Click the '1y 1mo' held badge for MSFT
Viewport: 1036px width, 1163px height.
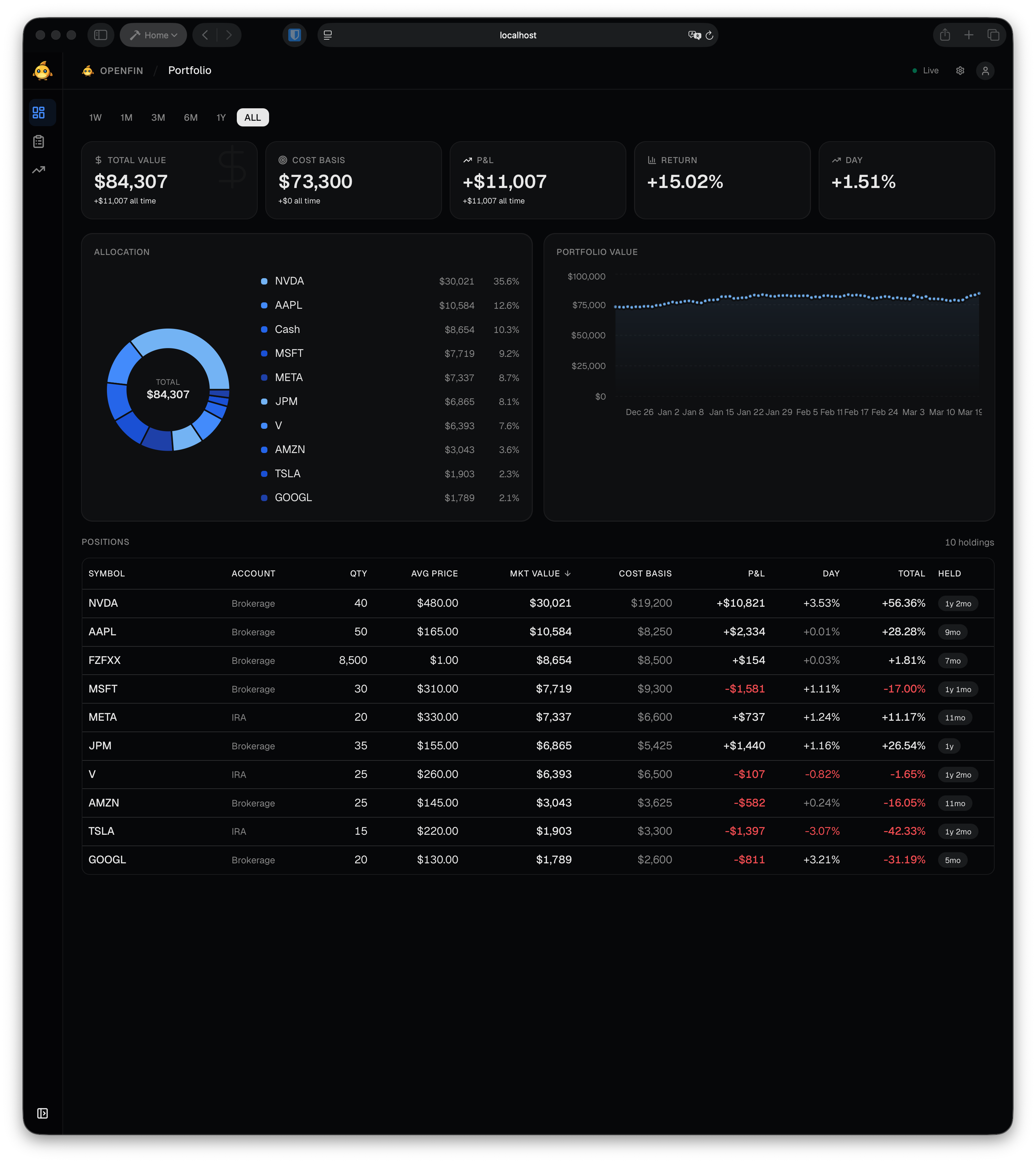coord(958,689)
